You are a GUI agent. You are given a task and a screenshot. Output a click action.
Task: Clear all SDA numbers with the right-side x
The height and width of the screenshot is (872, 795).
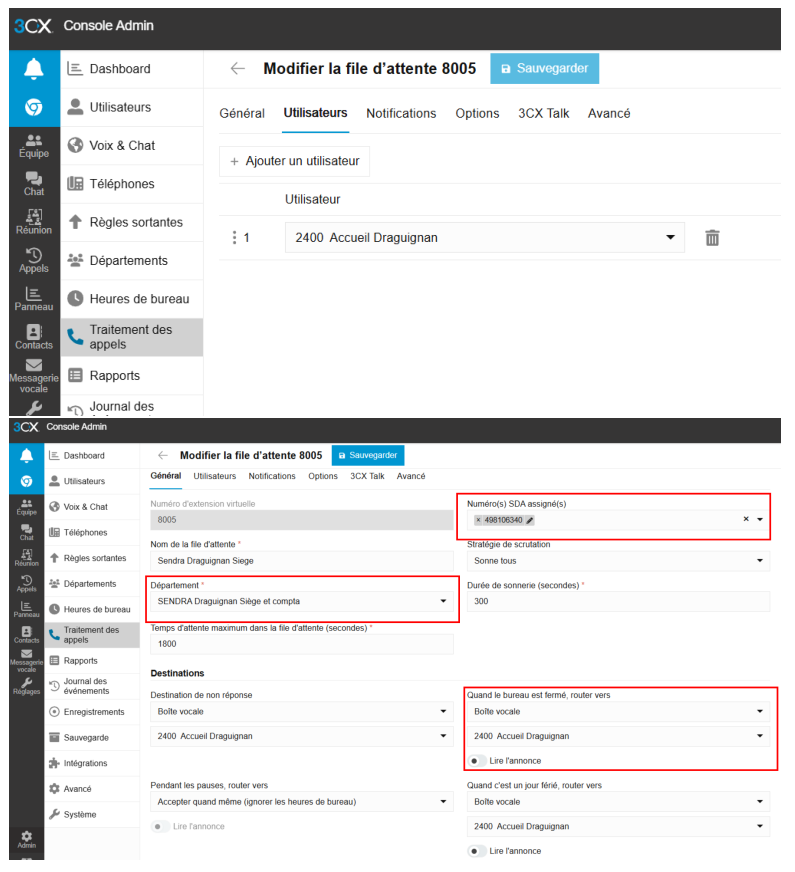click(746, 519)
